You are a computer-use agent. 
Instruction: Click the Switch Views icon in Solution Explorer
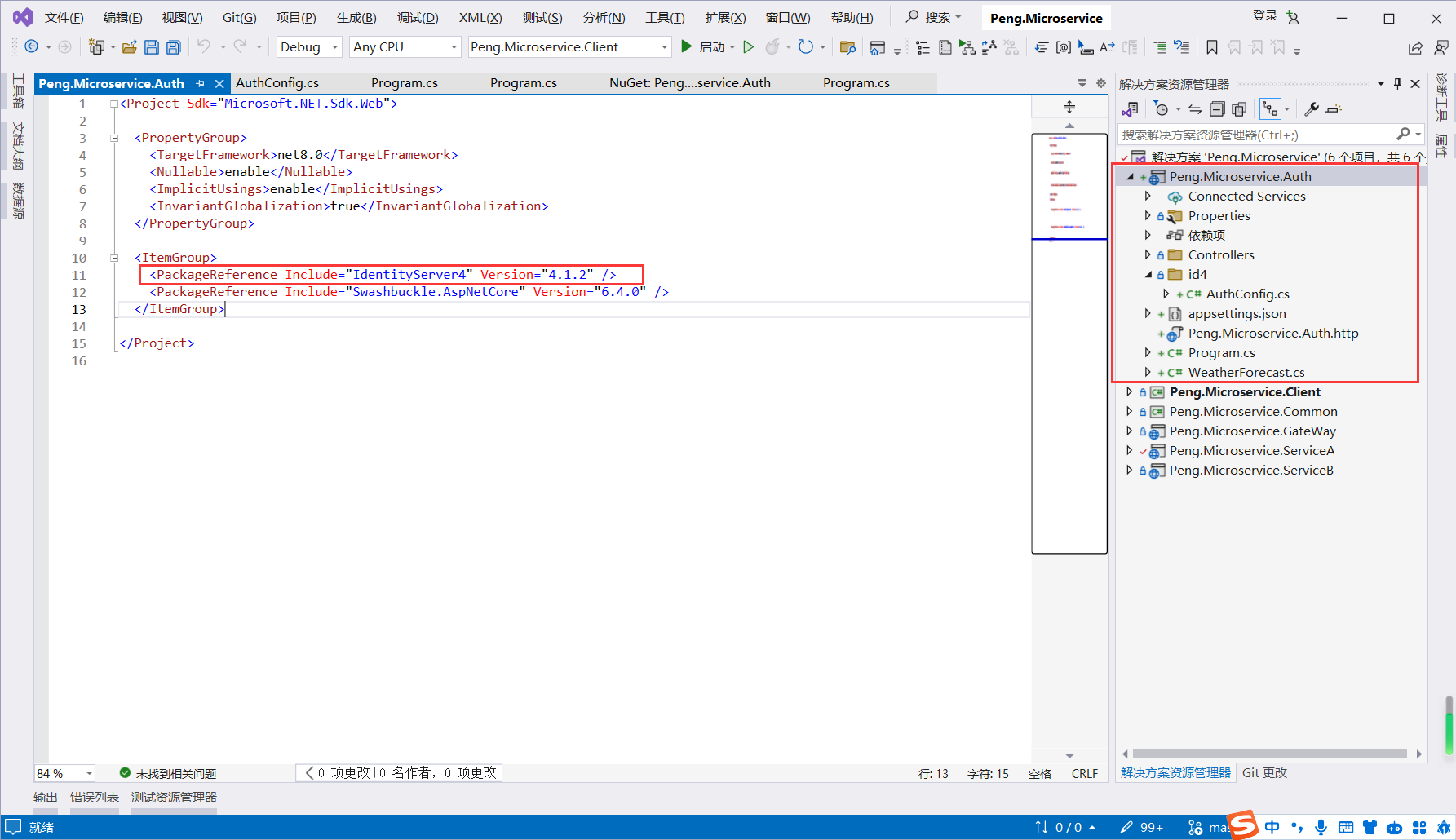1130,109
